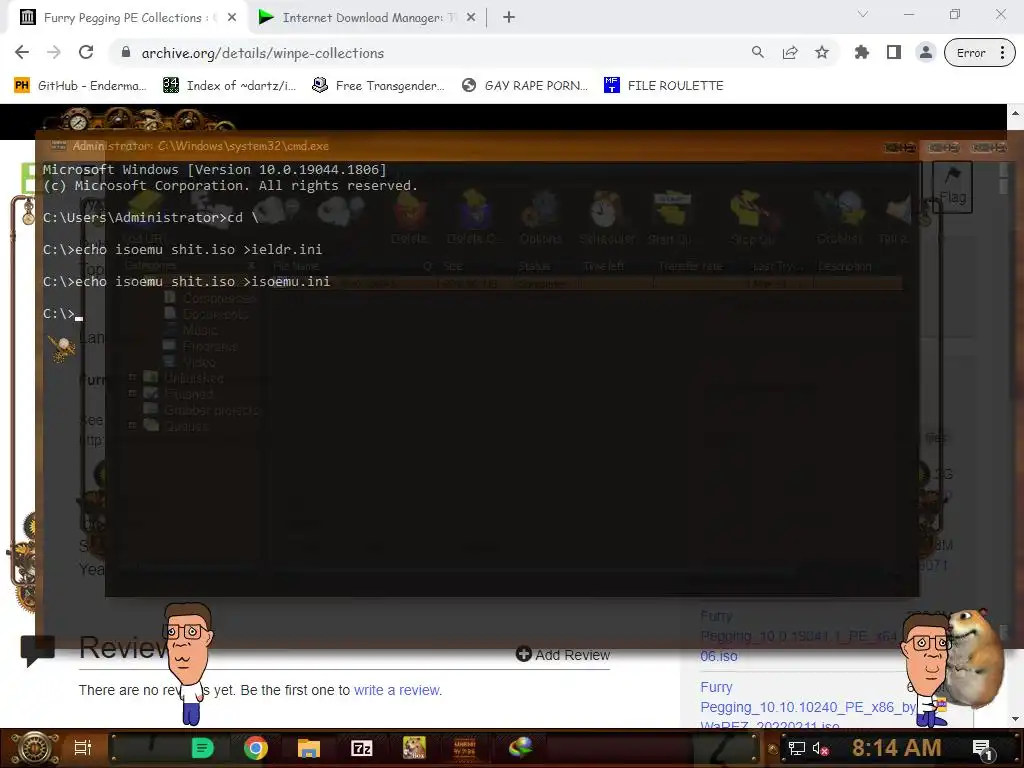The width and height of the screenshot is (1024, 768).
Task: Open the FILE ROULETTE bookmark
Action: tap(664, 86)
